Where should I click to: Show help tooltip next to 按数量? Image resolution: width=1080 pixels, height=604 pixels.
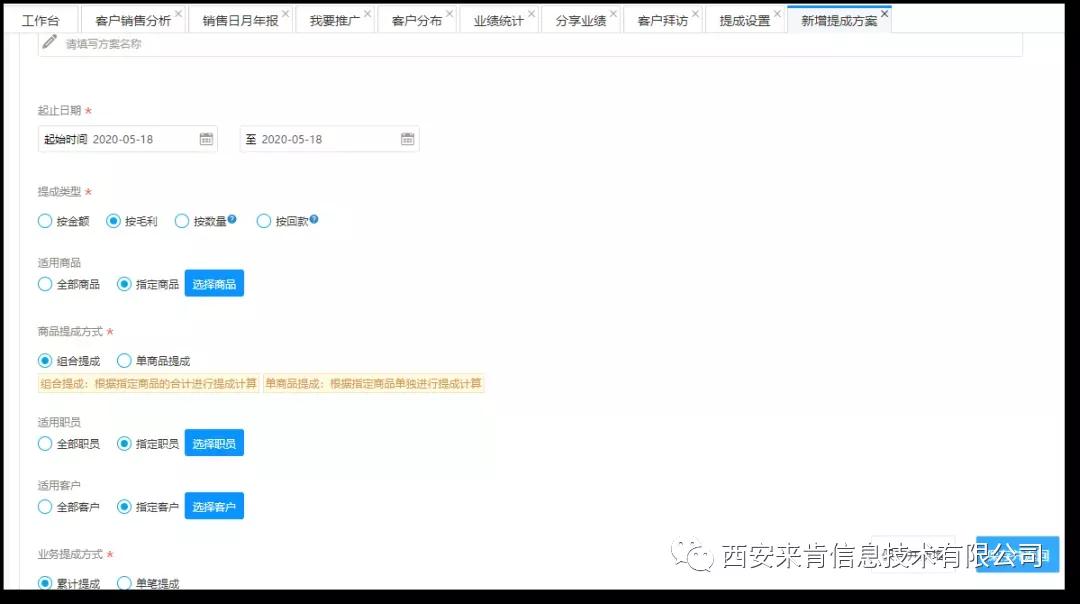pyautogui.click(x=232, y=219)
